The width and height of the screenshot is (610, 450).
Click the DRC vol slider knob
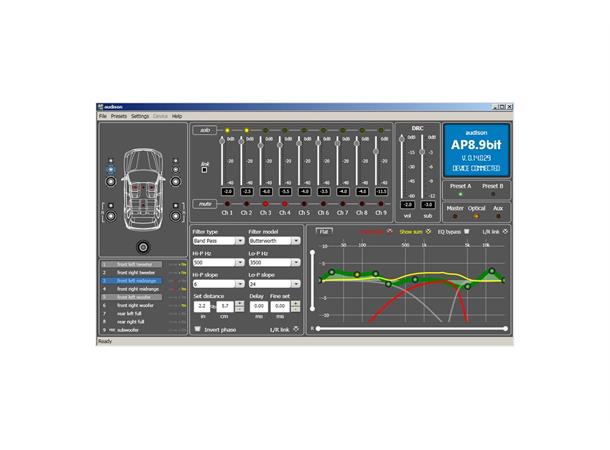pos(402,139)
